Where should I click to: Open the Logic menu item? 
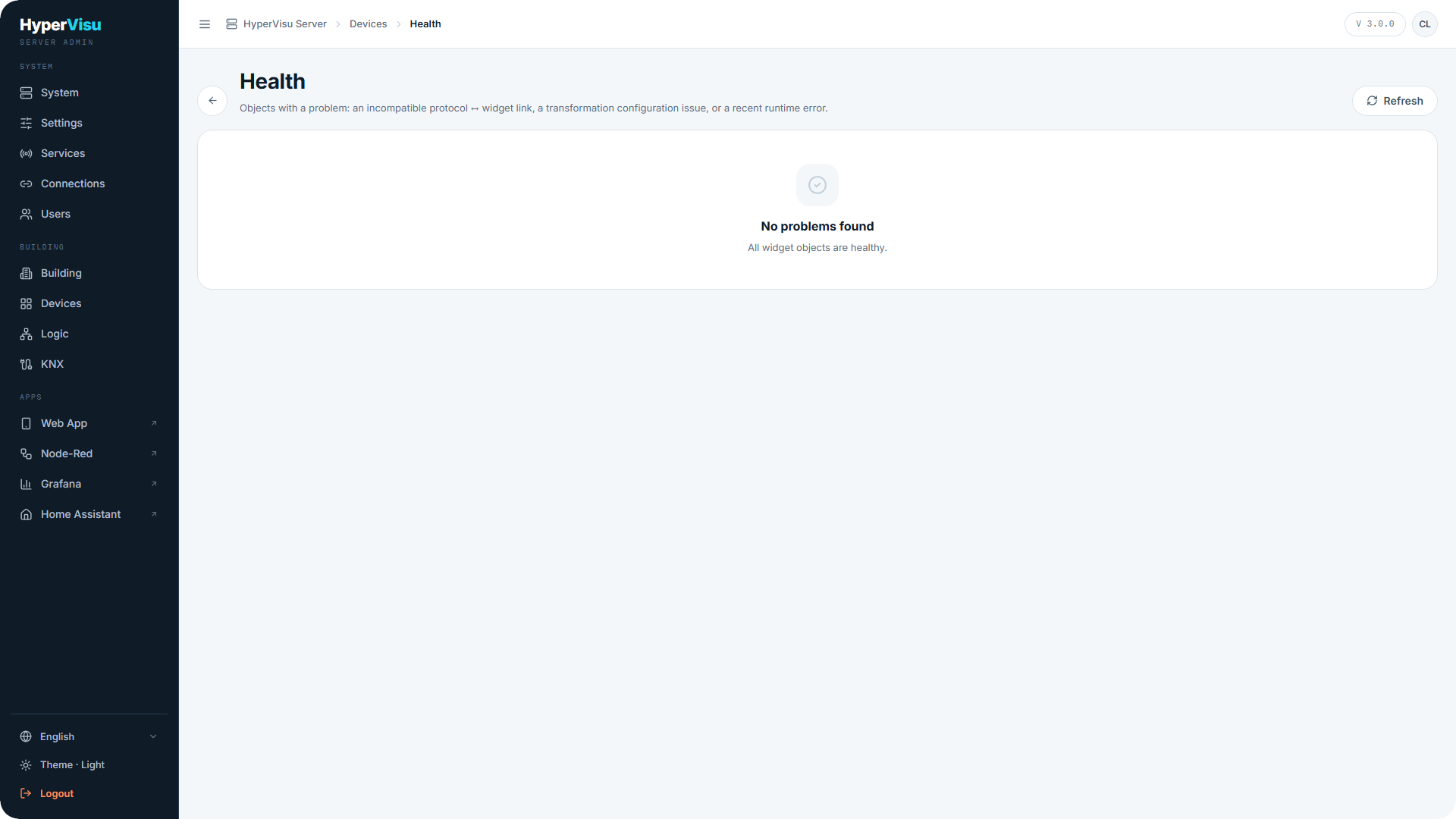(x=89, y=334)
